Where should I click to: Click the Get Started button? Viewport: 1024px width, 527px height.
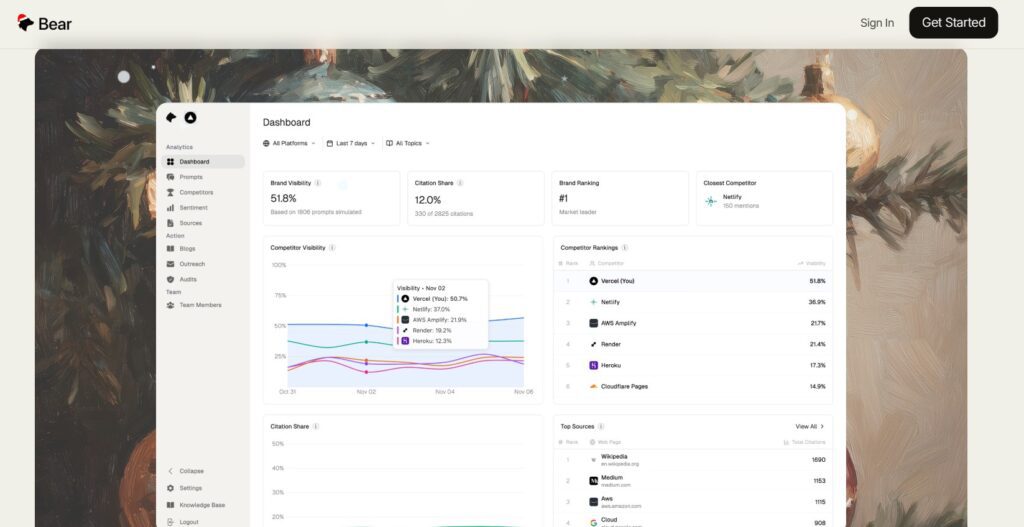953,23
